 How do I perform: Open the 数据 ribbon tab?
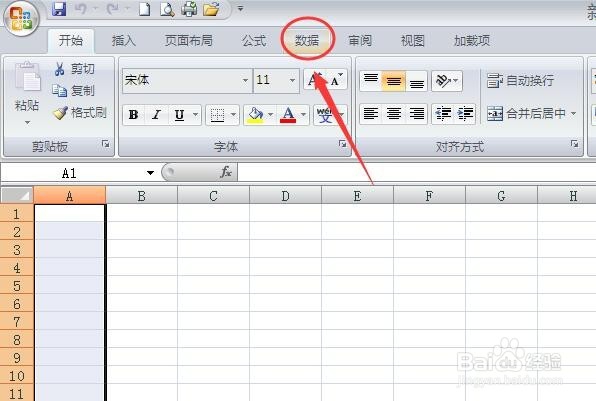click(x=307, y=40)
